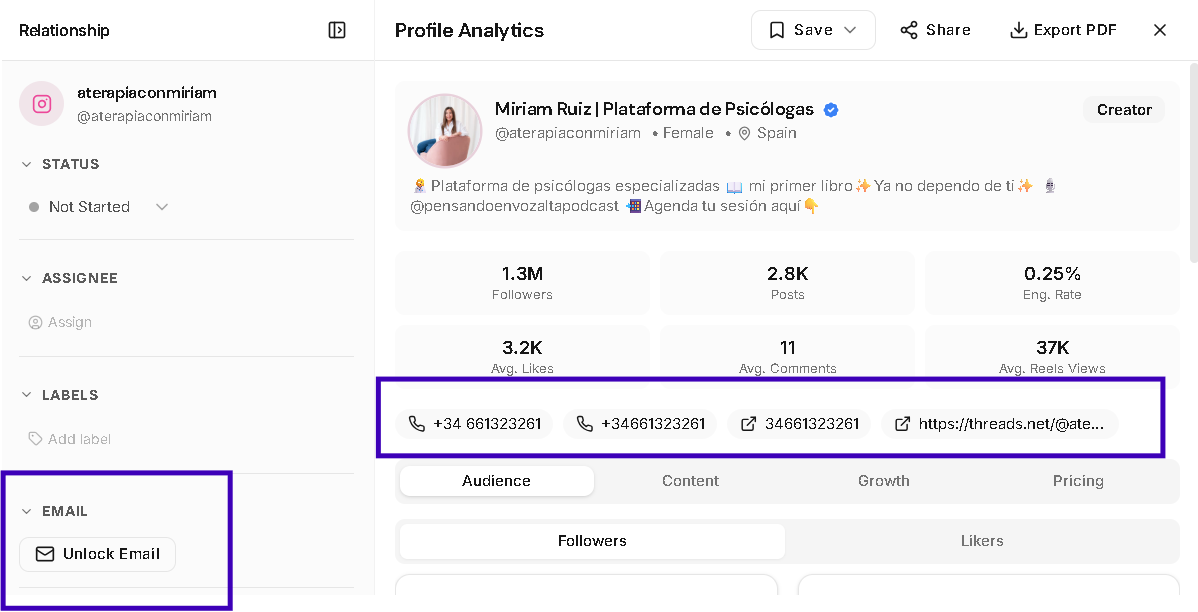
Task: Collapse the Relationship sidebar panel icon
Action: point(337,30)
